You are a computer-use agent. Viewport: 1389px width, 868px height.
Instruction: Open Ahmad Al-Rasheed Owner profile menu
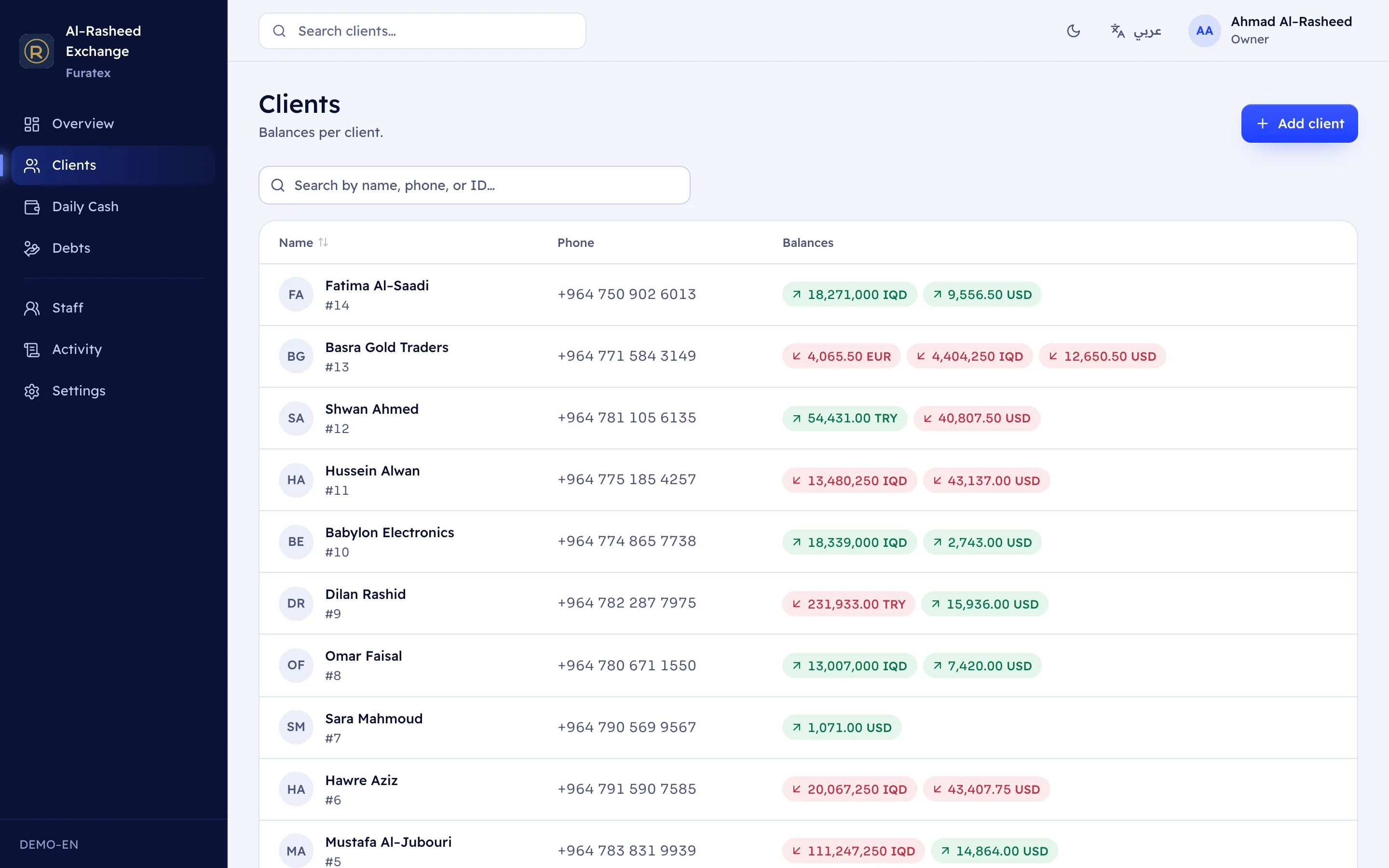coord(1270,30)
